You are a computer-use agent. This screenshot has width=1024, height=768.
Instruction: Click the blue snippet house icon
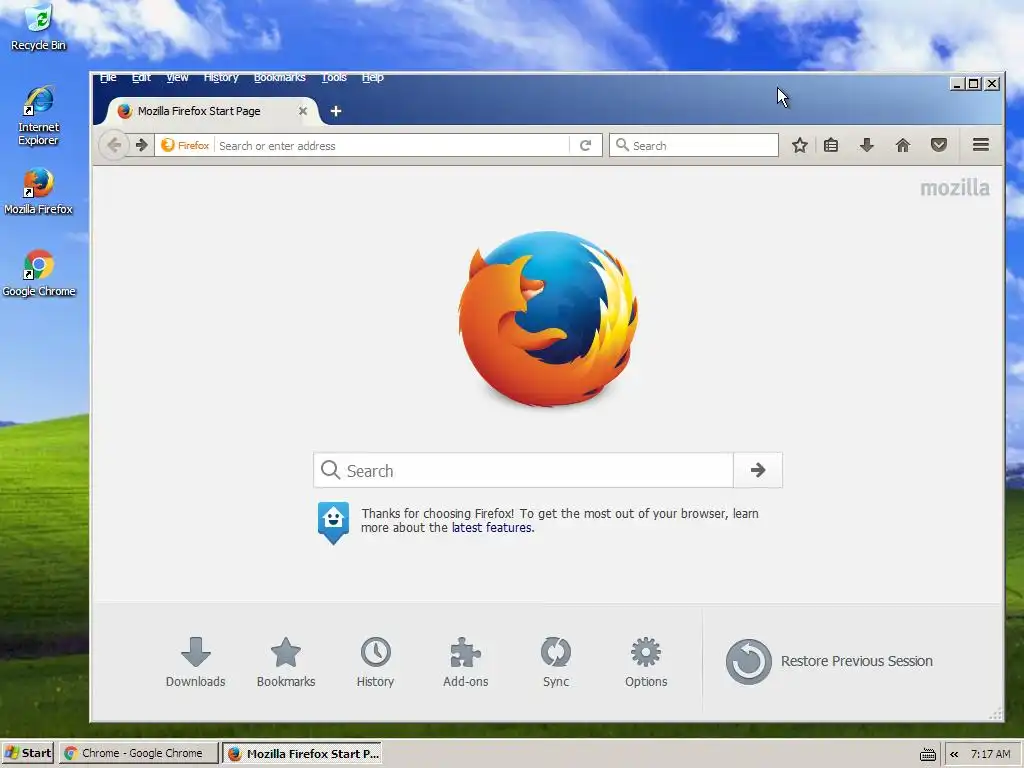point(333,522)
